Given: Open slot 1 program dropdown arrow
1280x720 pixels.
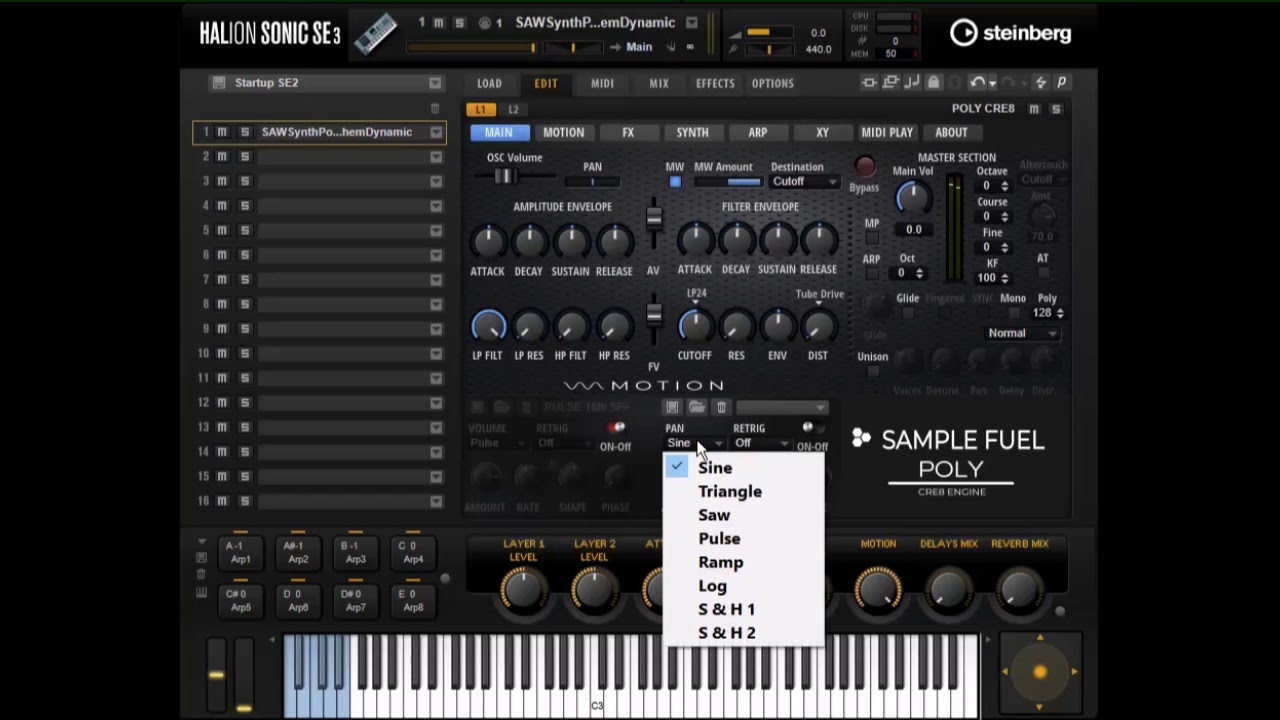Looking at the screenshot, I should tap(436, 132).
